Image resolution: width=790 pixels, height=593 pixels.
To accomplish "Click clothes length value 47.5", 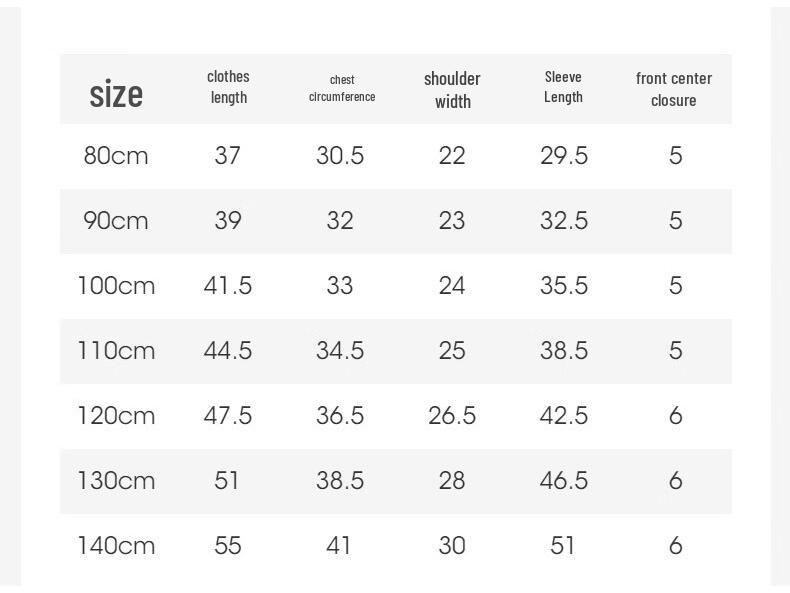I will click(x=228, y=416).
